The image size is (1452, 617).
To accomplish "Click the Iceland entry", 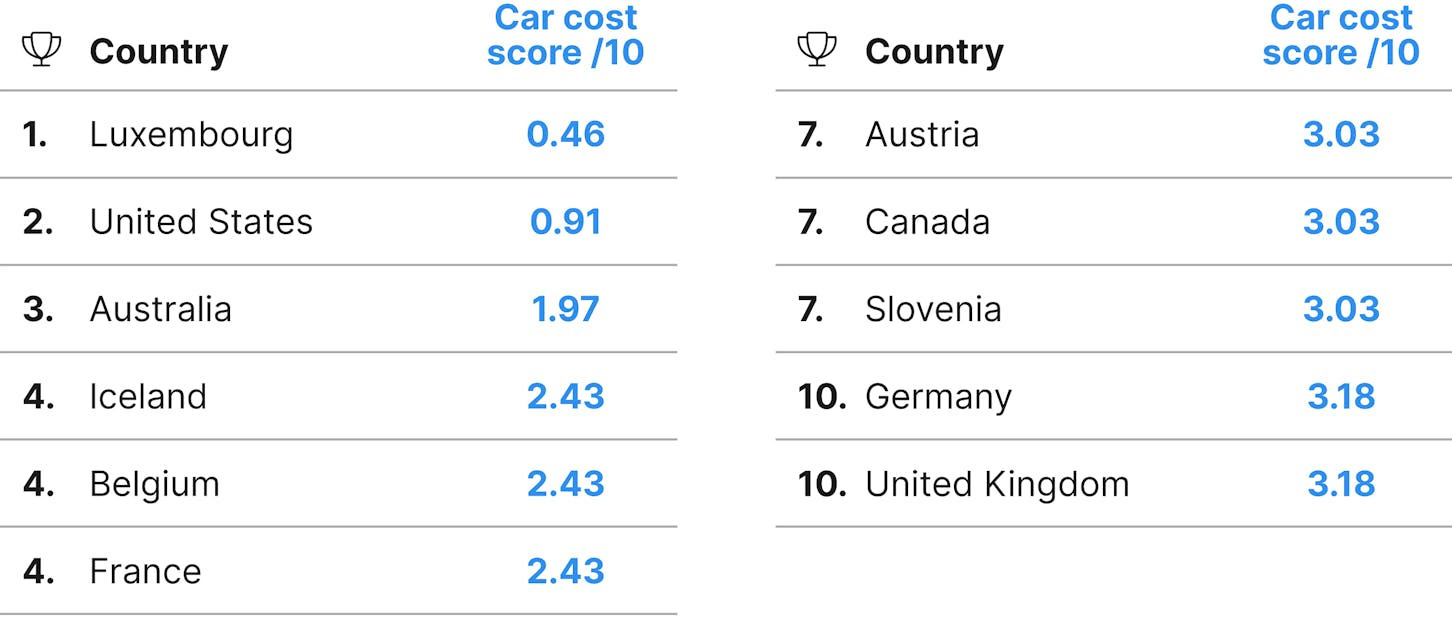I will [148, 397].
